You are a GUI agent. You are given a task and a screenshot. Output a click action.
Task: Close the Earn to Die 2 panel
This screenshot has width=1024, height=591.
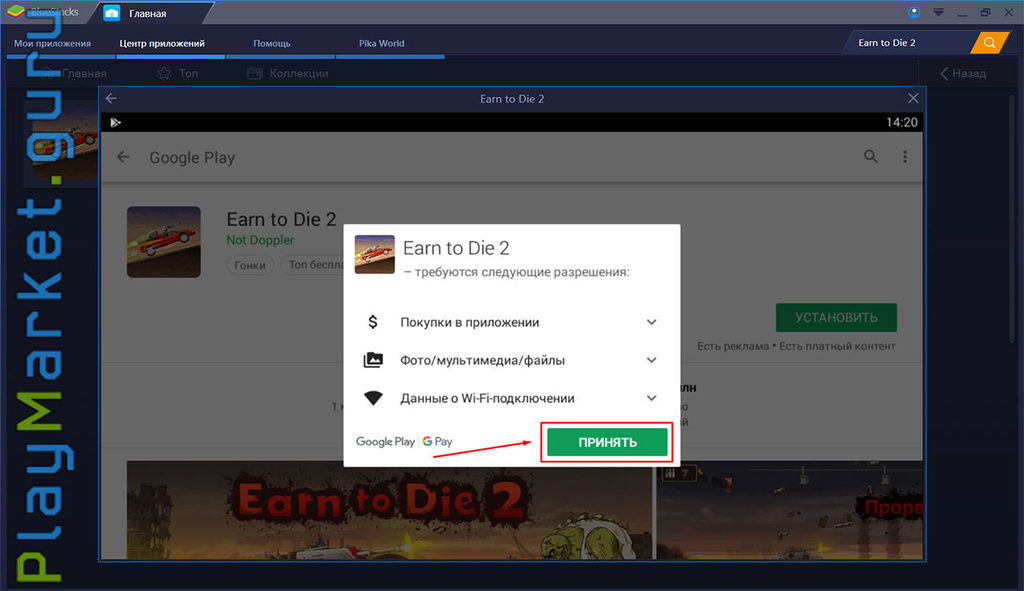tap(913, 98)
